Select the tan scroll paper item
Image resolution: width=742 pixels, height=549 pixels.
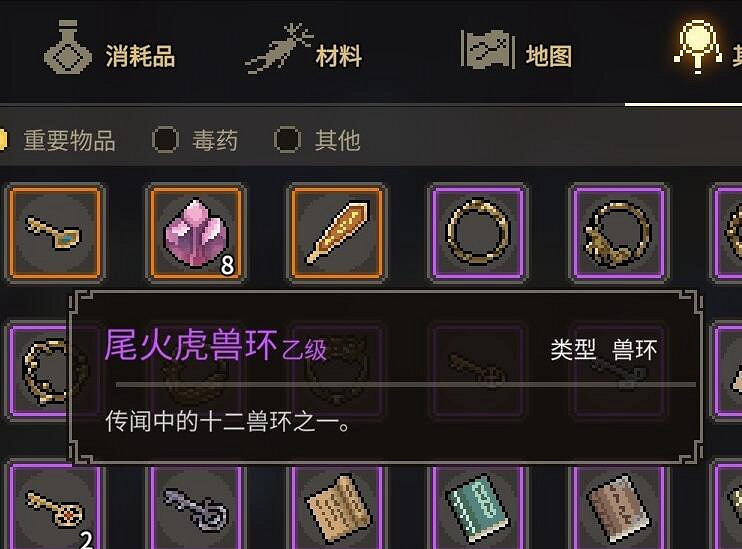coord(337,507)
